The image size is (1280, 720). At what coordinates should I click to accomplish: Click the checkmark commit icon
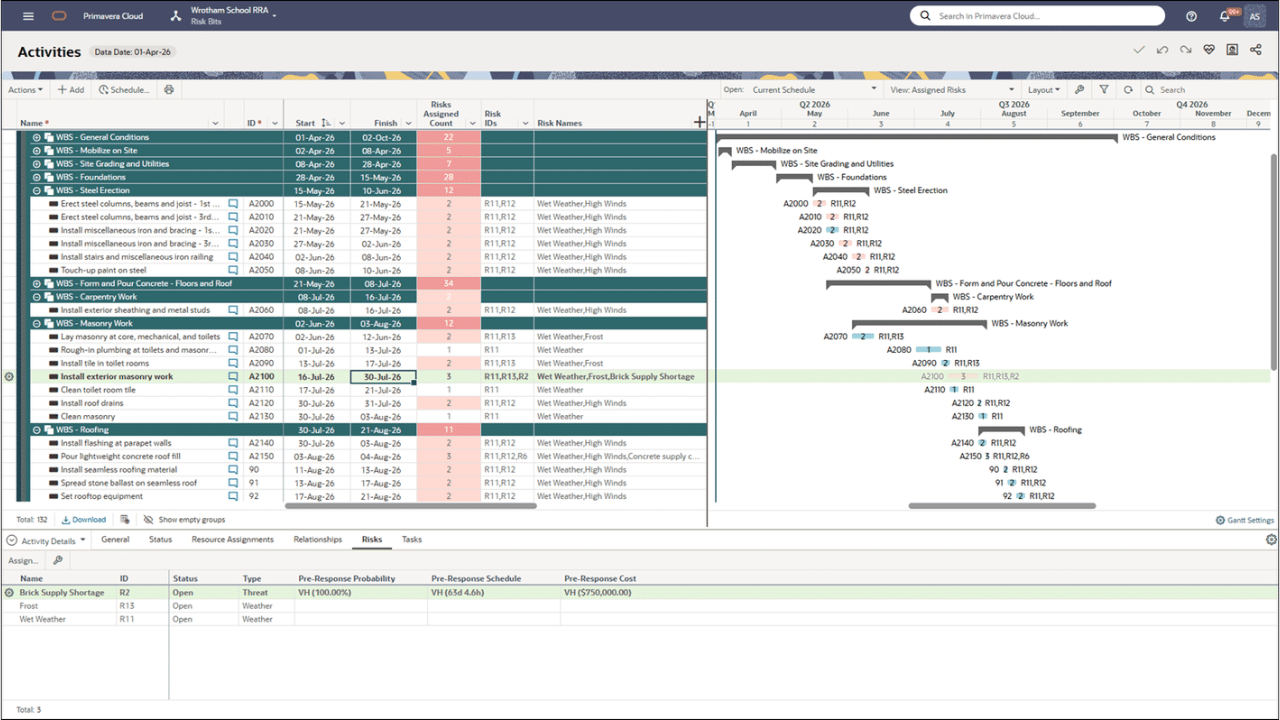pyautogui.click(x=1138, y=50)
